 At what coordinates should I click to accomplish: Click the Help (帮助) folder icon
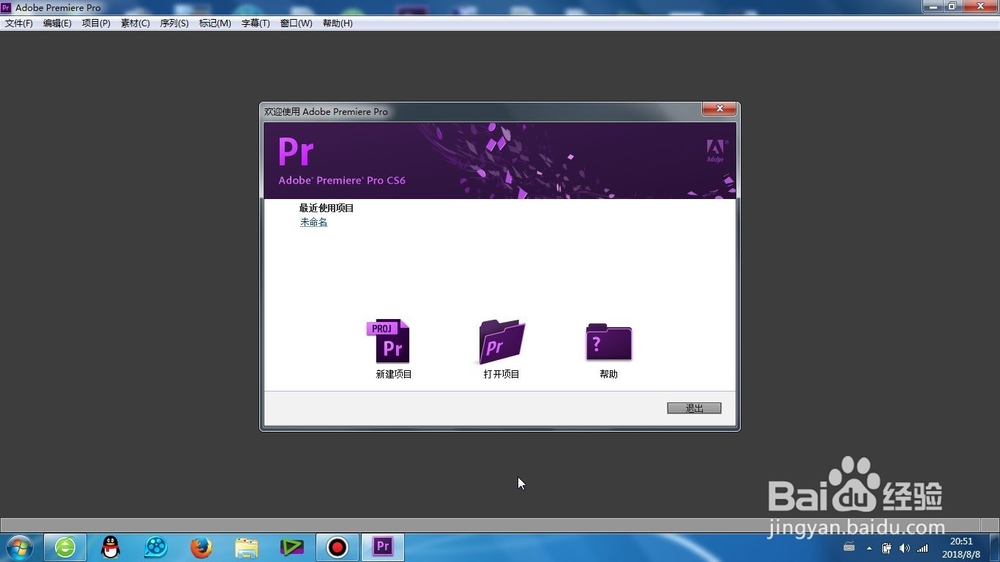click(608, 342)
